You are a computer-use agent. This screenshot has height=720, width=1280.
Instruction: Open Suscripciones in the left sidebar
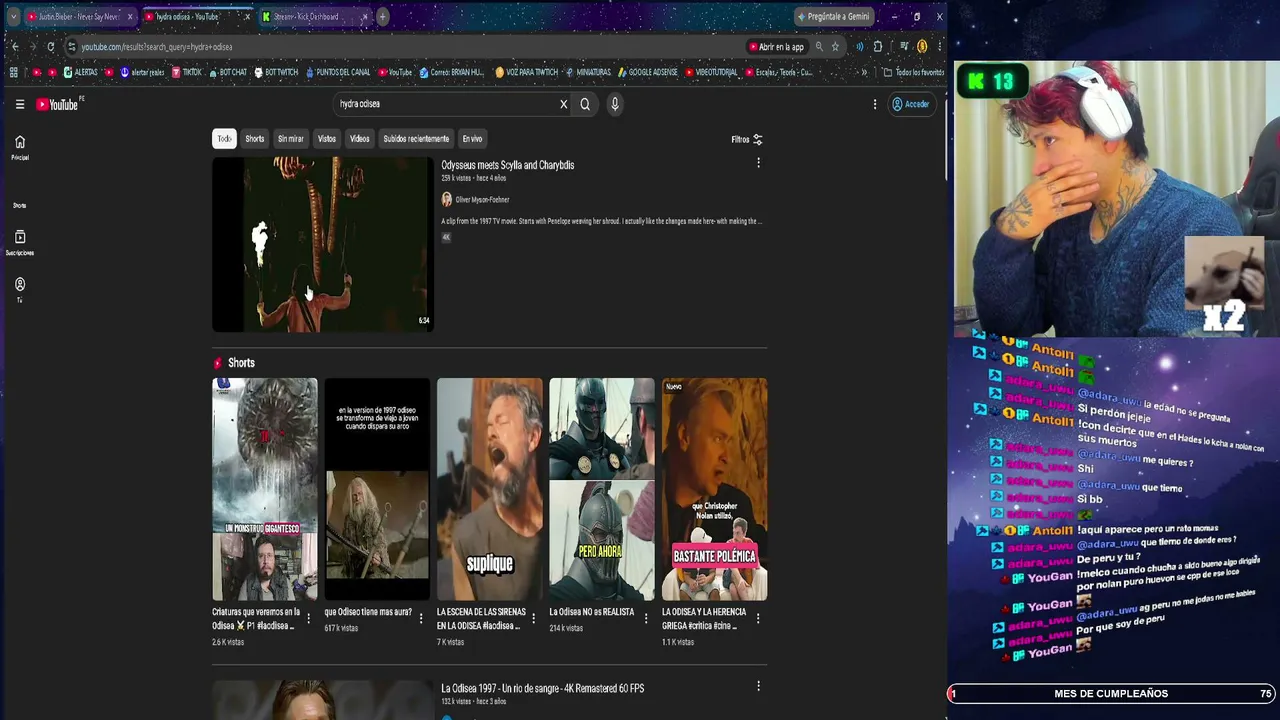20,243
